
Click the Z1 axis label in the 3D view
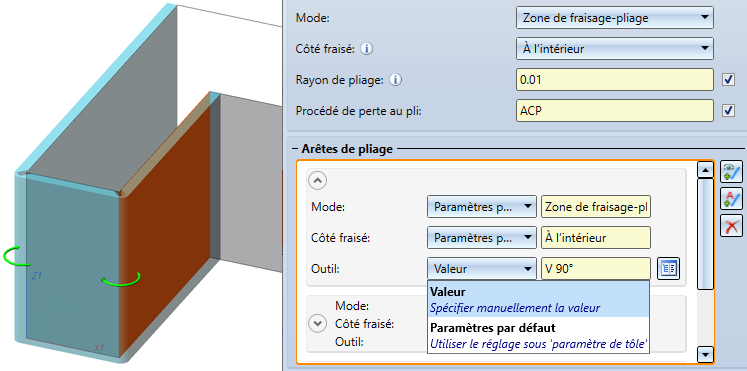(38, 276)
